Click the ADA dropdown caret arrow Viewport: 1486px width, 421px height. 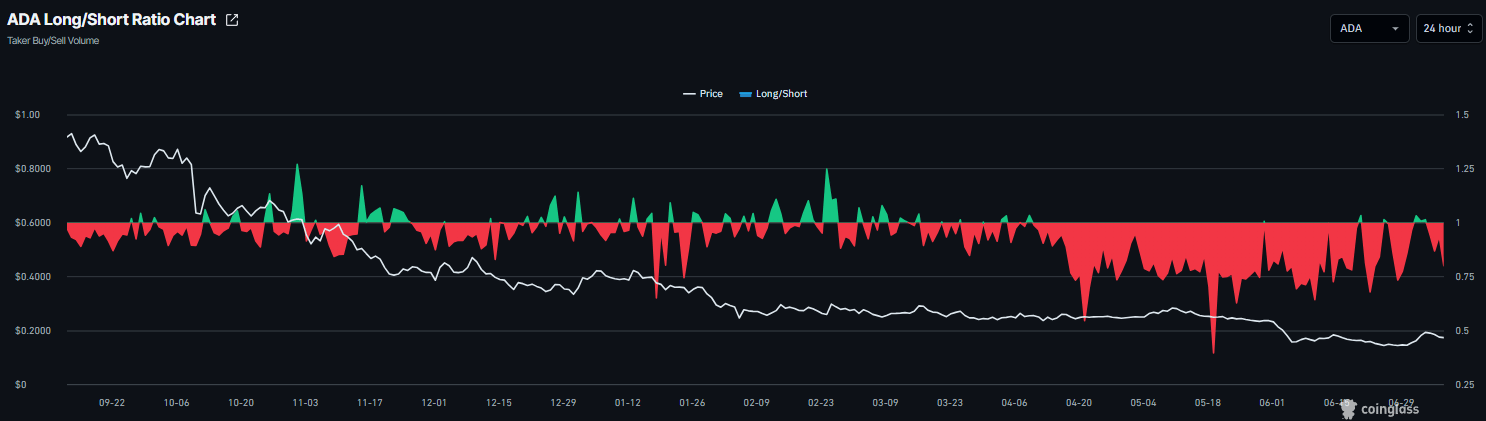(x=1395, y=29)
